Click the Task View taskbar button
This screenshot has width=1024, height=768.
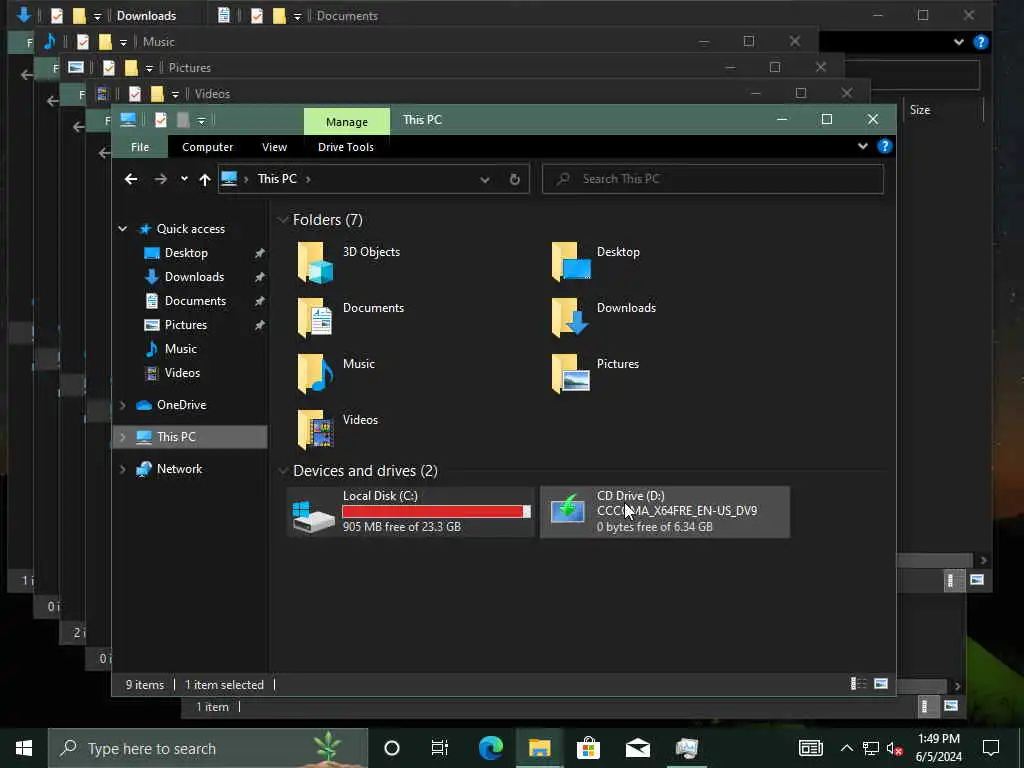440,748
